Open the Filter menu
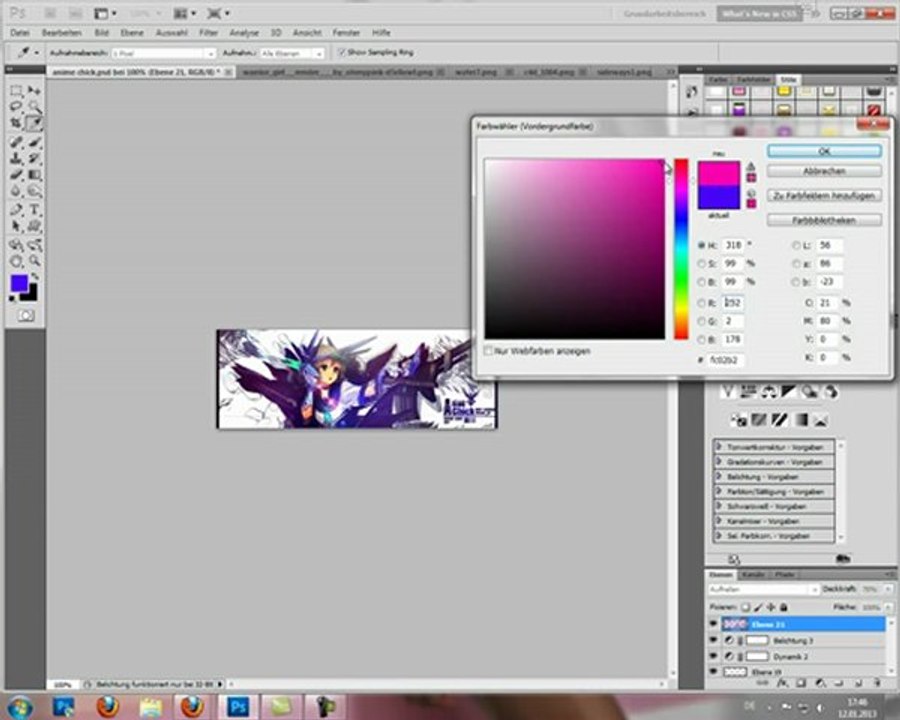This screenshot has width=900, height=720. 209,33
